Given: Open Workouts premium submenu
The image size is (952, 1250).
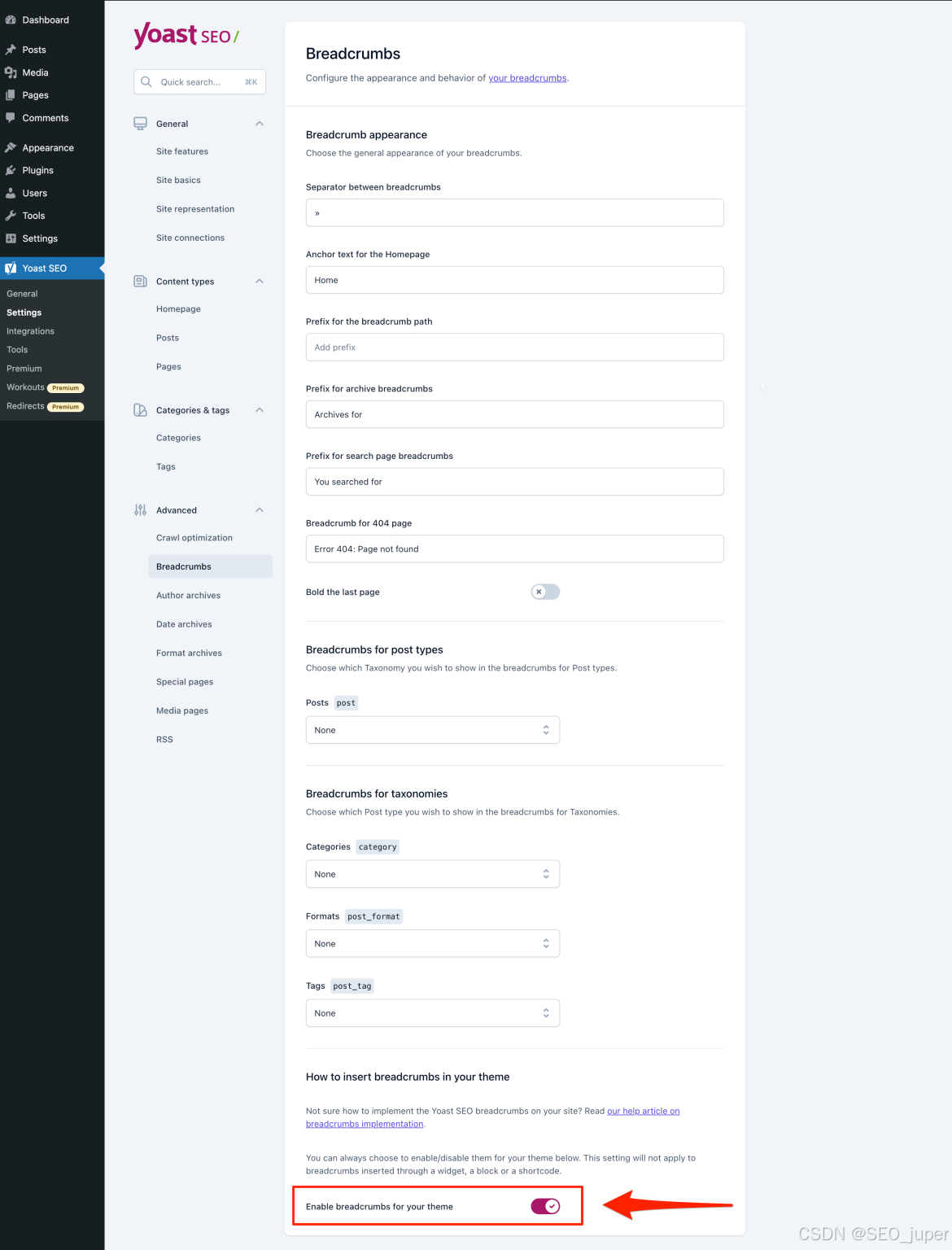Looking at the screenshot, I should point(45,387).
